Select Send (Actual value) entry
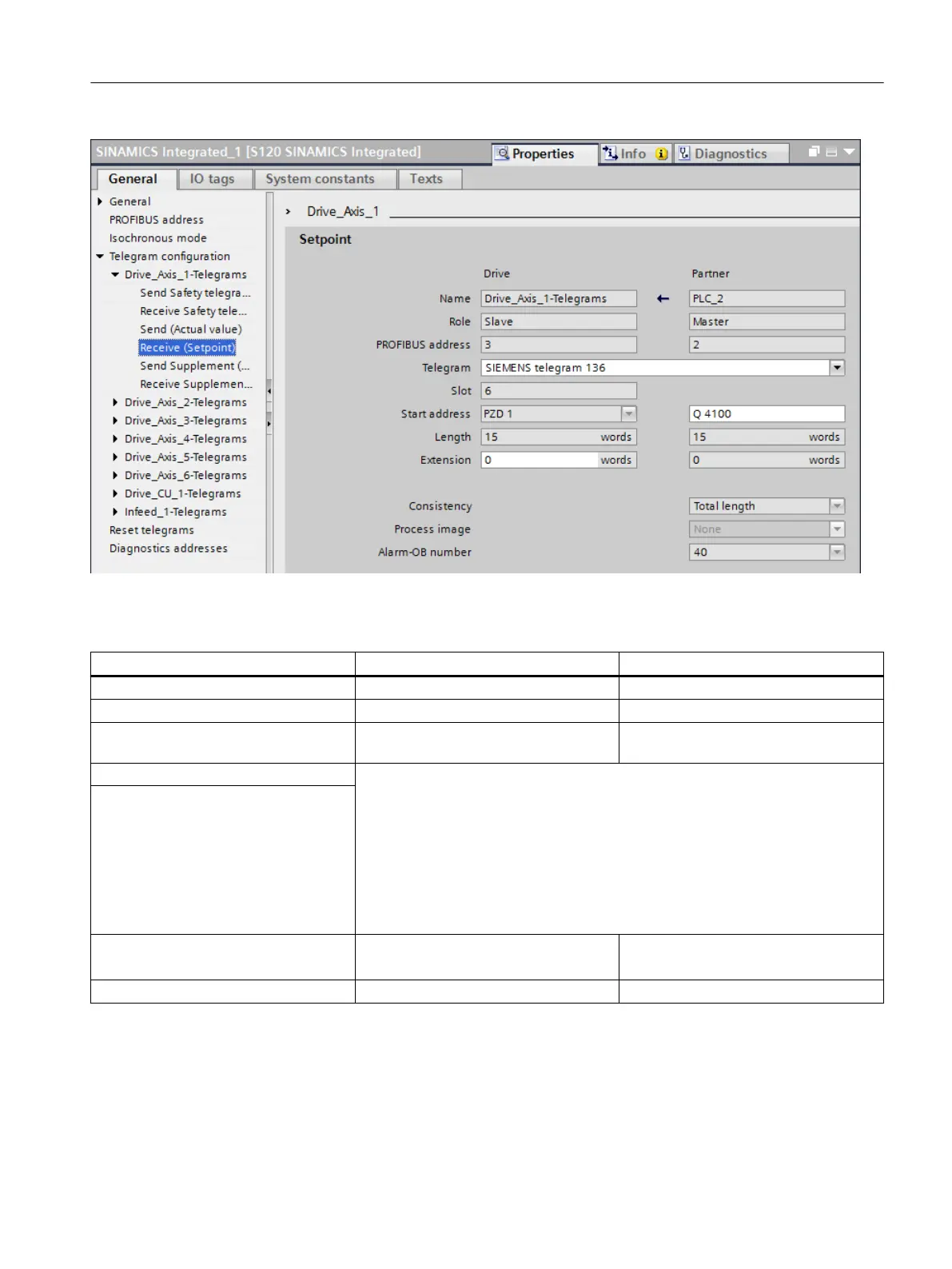952x1269 pixels. coord(191,329)
